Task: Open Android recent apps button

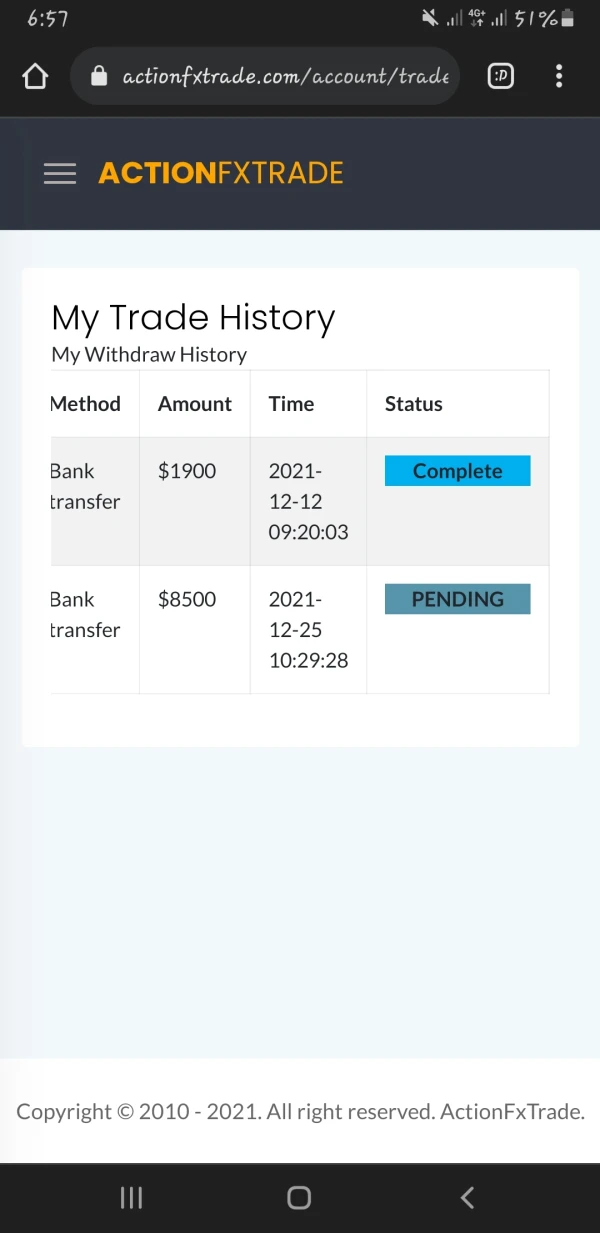Action: (x=131, y=1197)
